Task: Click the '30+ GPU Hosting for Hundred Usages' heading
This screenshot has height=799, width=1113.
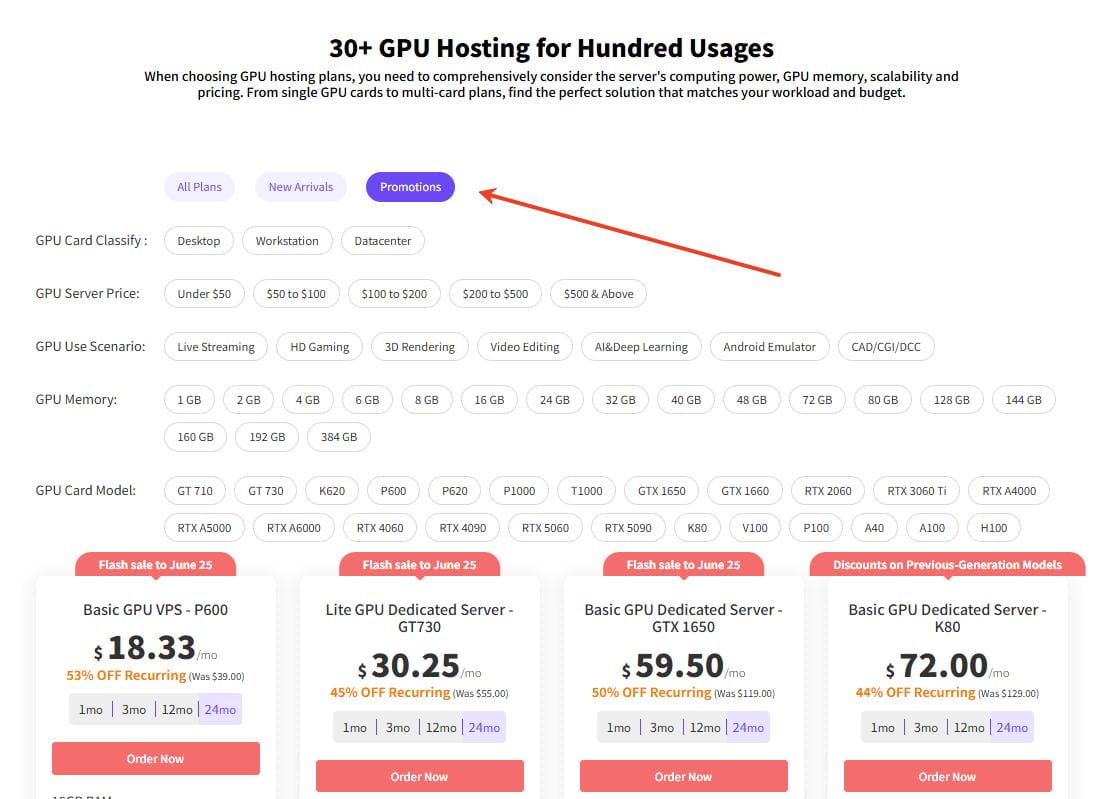Action: pos(552,48)
